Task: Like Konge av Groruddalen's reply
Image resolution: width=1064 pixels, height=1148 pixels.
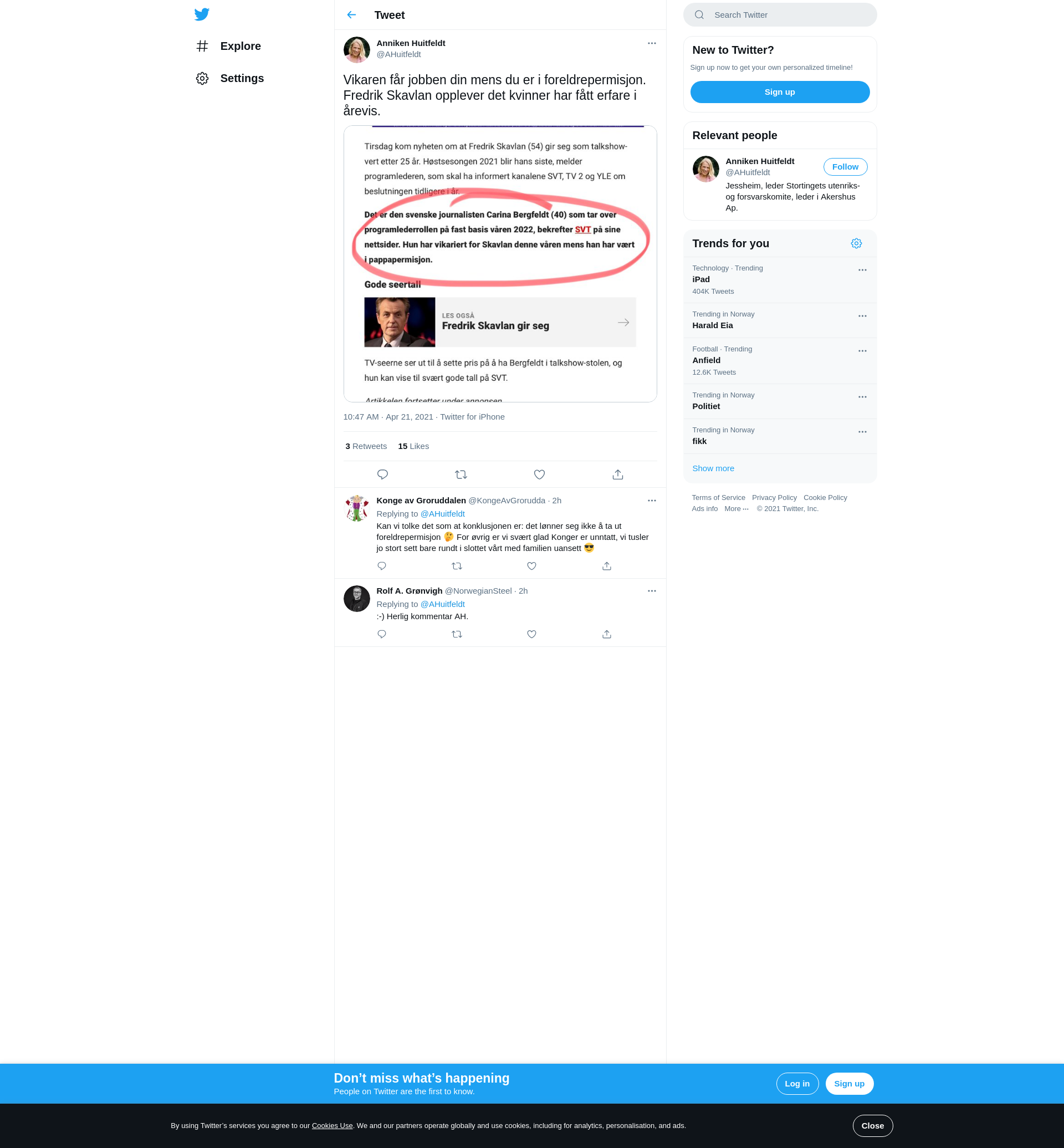Action: point(531,566)
